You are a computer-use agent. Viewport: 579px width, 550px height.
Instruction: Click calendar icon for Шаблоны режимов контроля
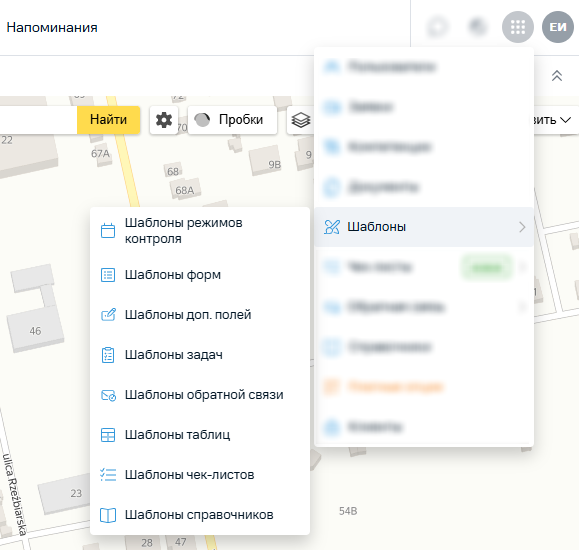point(108,230)
